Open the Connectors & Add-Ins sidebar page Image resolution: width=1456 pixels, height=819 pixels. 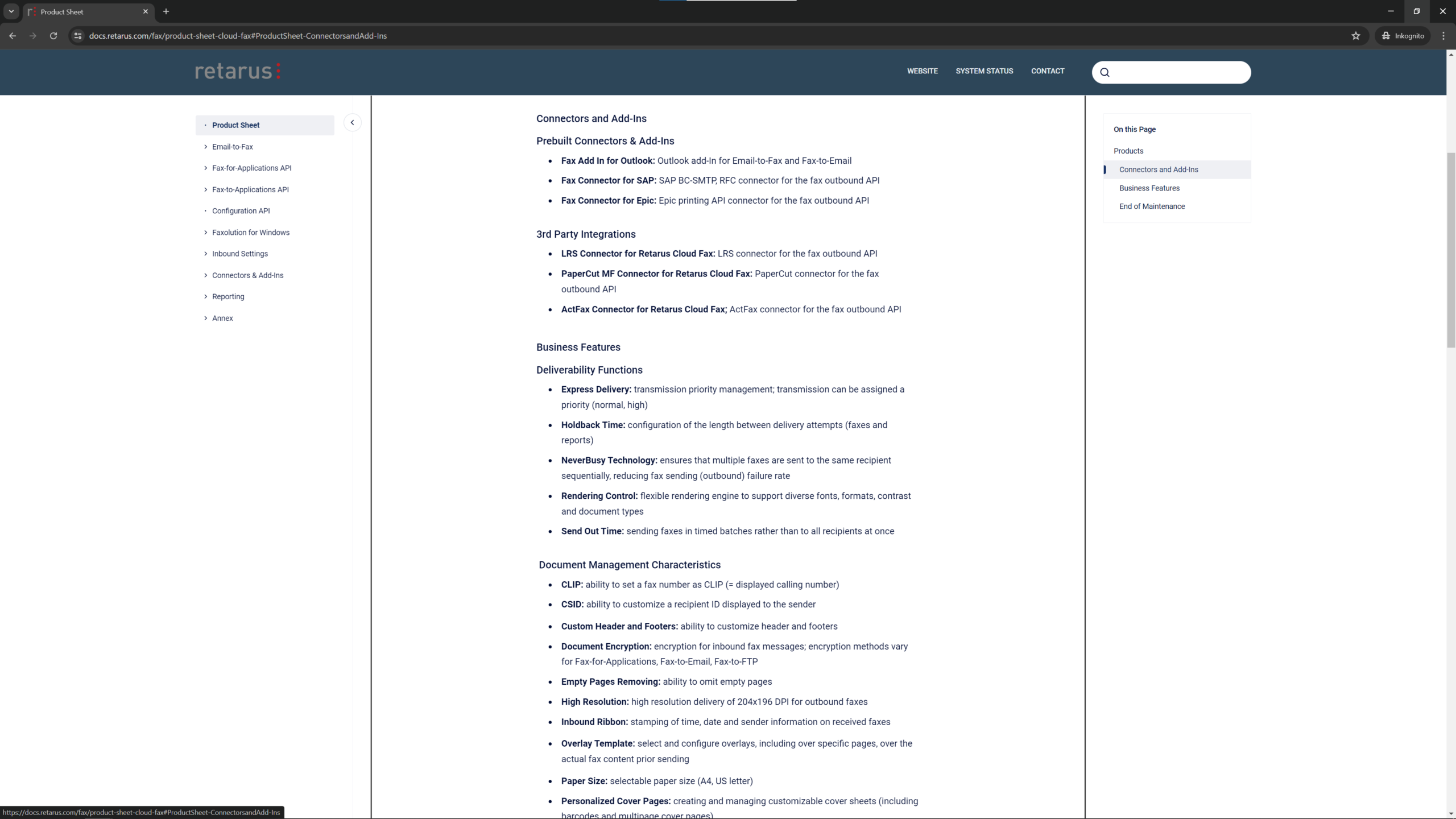click(247, 275)
